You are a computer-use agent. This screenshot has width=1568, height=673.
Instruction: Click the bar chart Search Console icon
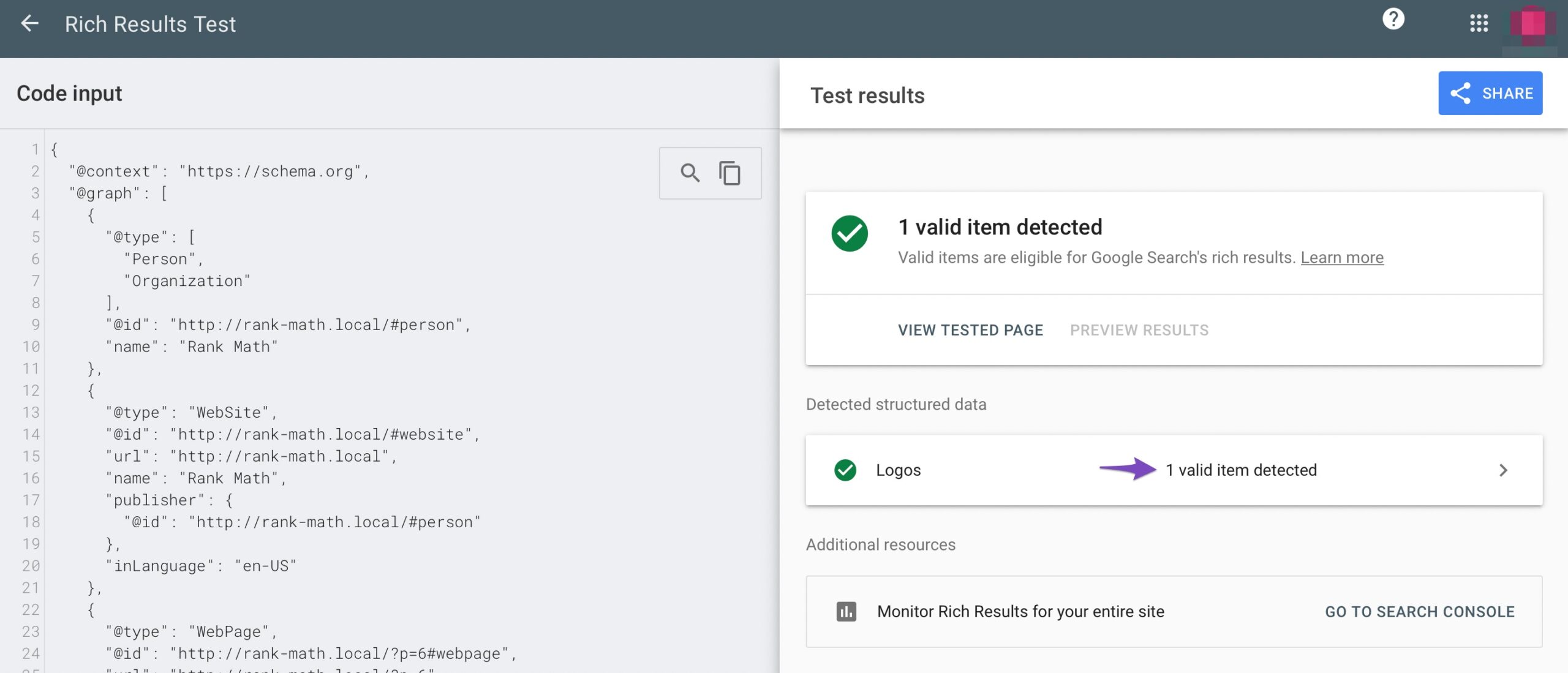tap(846, 611)
